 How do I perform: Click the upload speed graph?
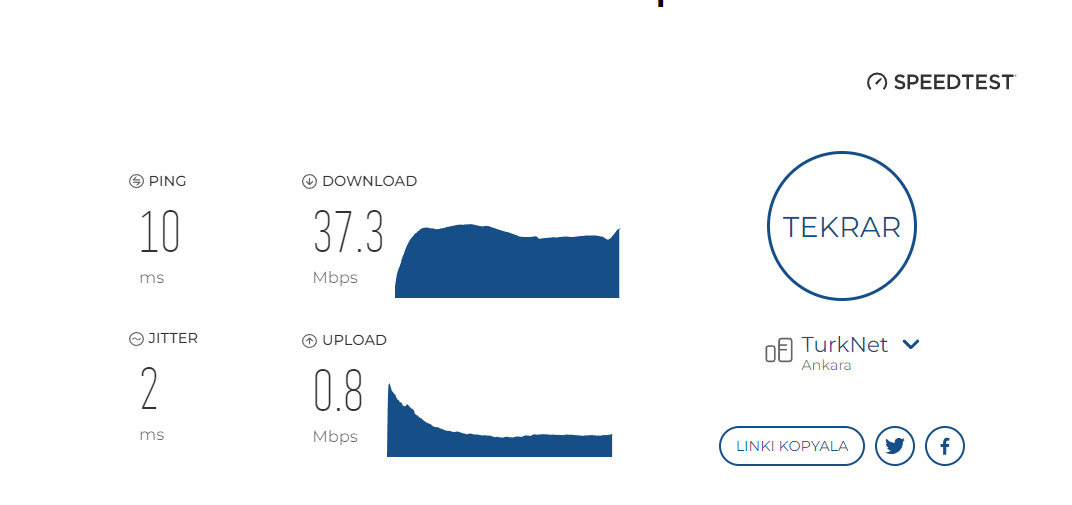click(500, 420)
